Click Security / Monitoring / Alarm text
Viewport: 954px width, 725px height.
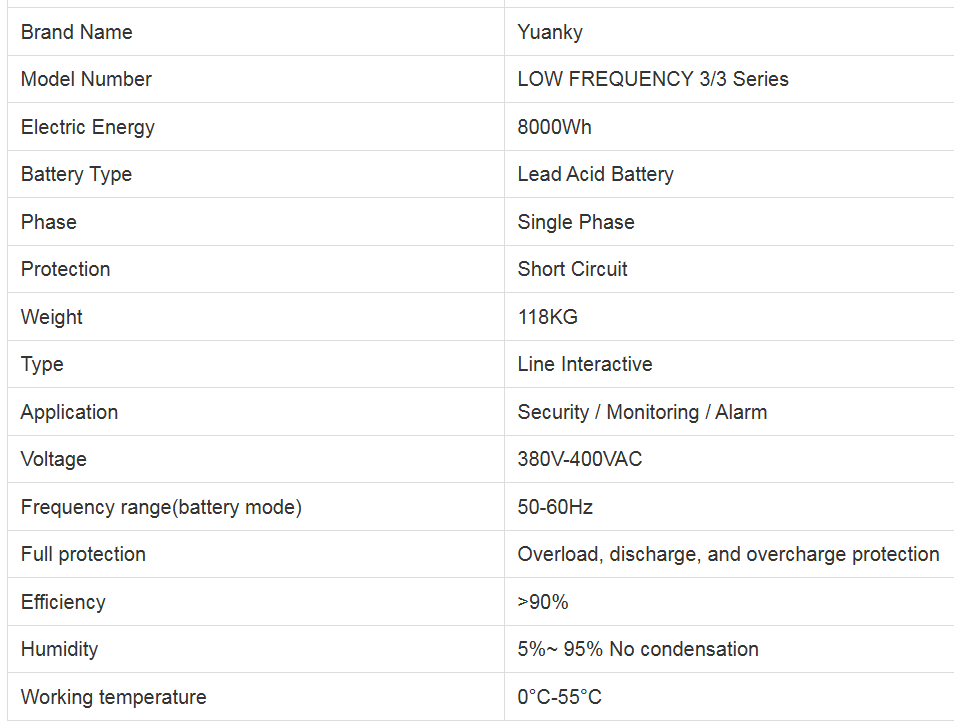coord(642,412)
